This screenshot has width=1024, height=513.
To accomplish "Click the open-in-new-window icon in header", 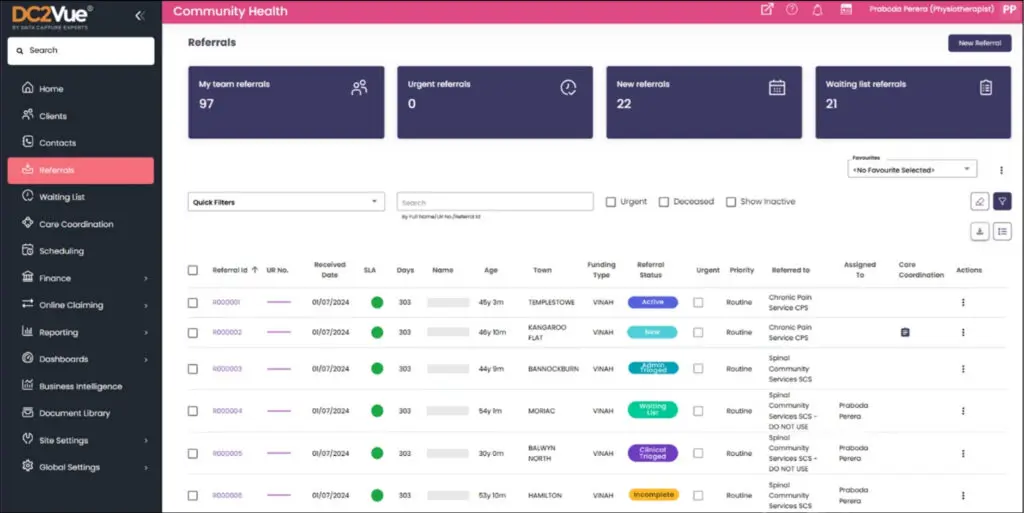I will (767, 11).
